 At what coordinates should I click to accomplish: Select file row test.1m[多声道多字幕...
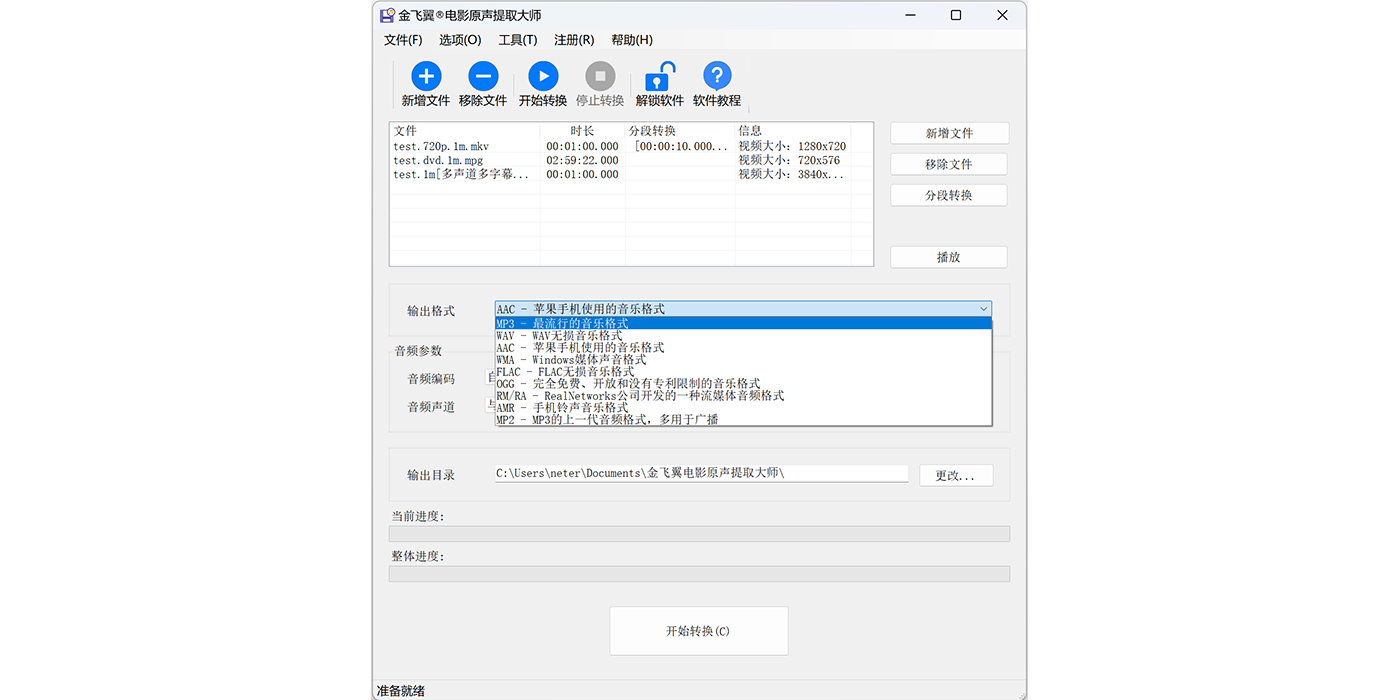tap(631, 174)
